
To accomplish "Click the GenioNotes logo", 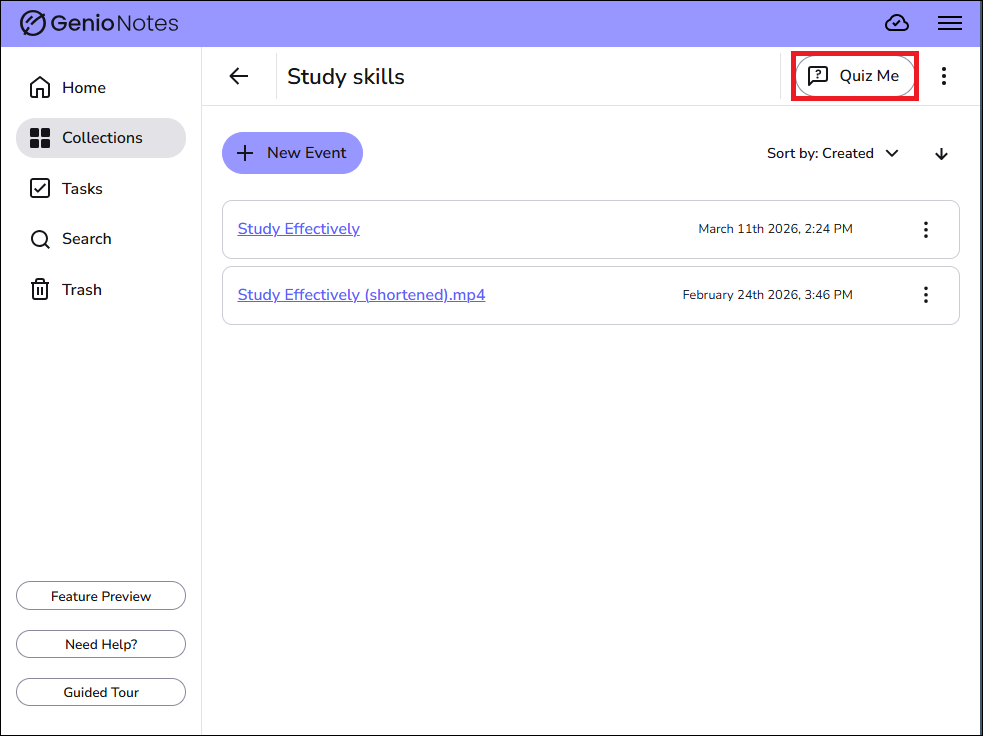I will [x=99, y=23].
